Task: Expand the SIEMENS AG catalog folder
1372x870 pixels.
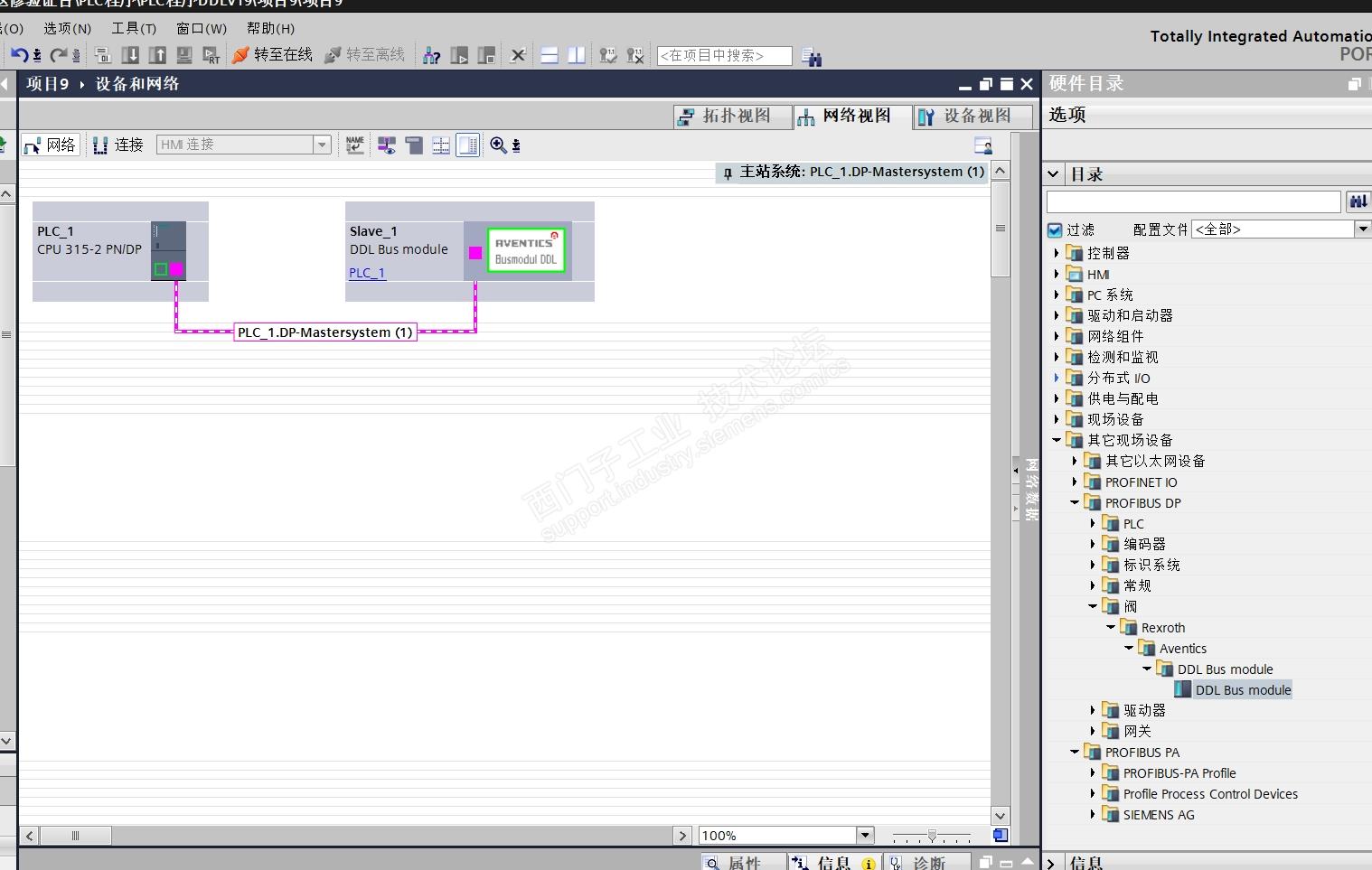Action: click(x=1092, y=815)
